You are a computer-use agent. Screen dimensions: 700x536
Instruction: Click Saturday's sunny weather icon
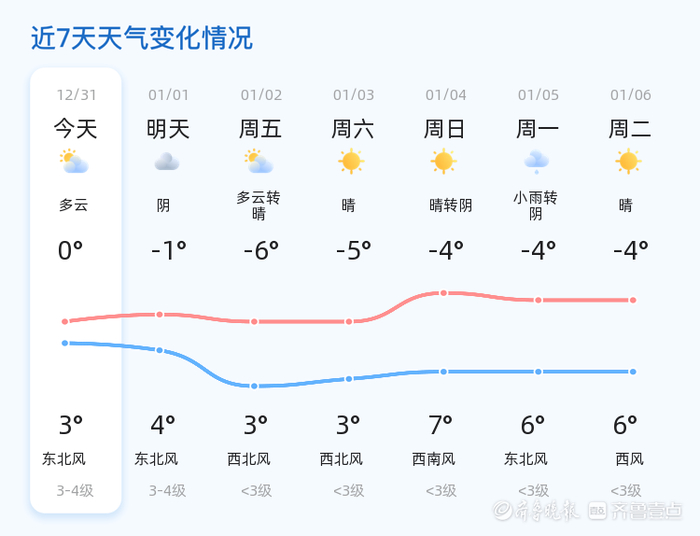[x=351, y=161]
